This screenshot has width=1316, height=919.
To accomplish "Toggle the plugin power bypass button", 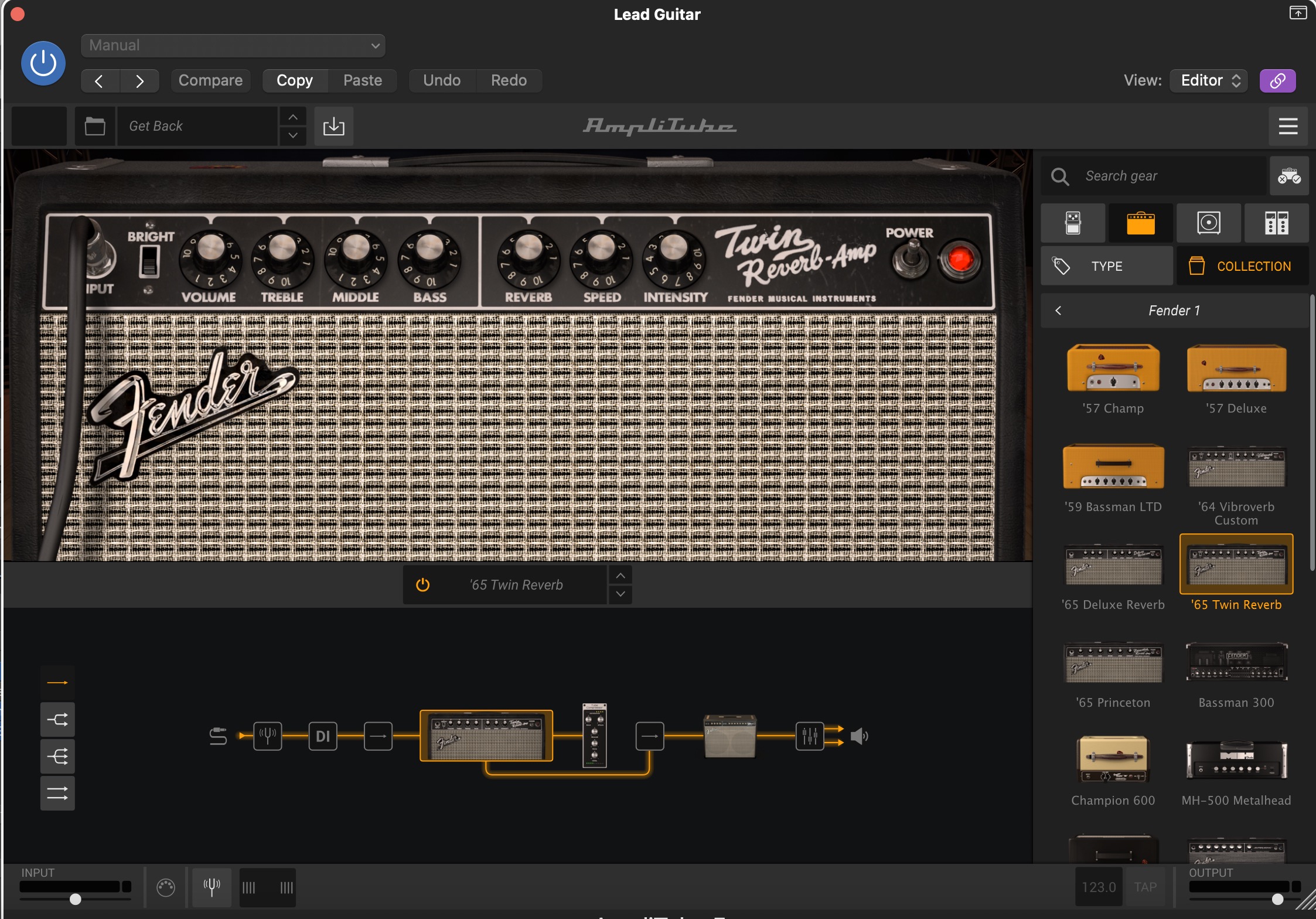I will pos(43,63).
